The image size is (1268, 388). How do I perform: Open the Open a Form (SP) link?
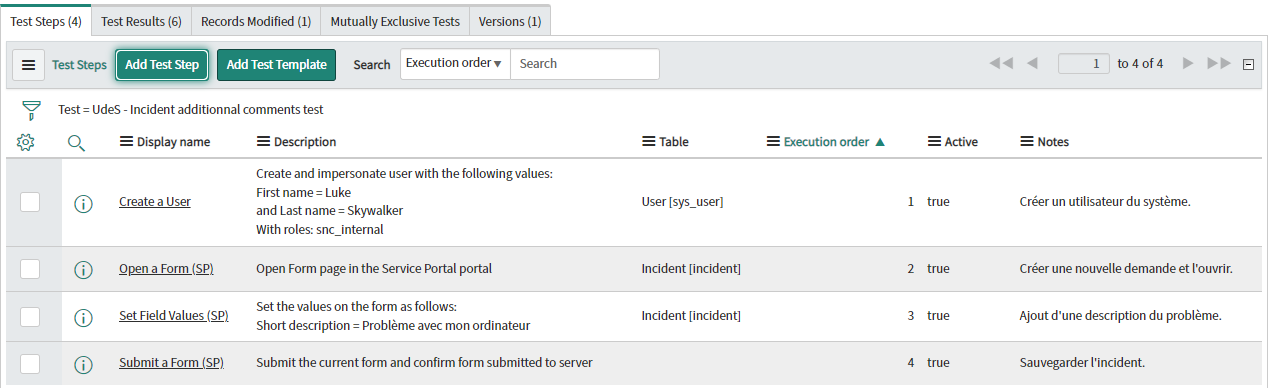coord(166,269)
